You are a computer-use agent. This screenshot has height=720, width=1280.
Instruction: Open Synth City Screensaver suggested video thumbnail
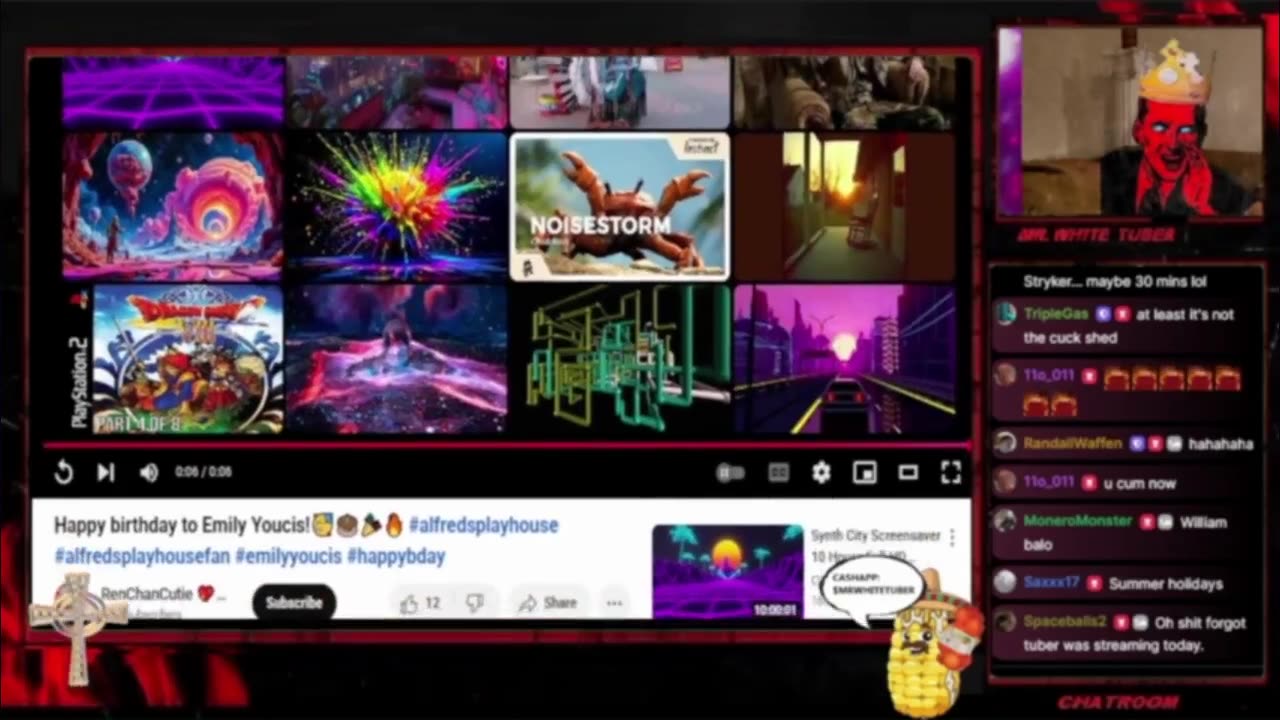(x=727, y=571)
